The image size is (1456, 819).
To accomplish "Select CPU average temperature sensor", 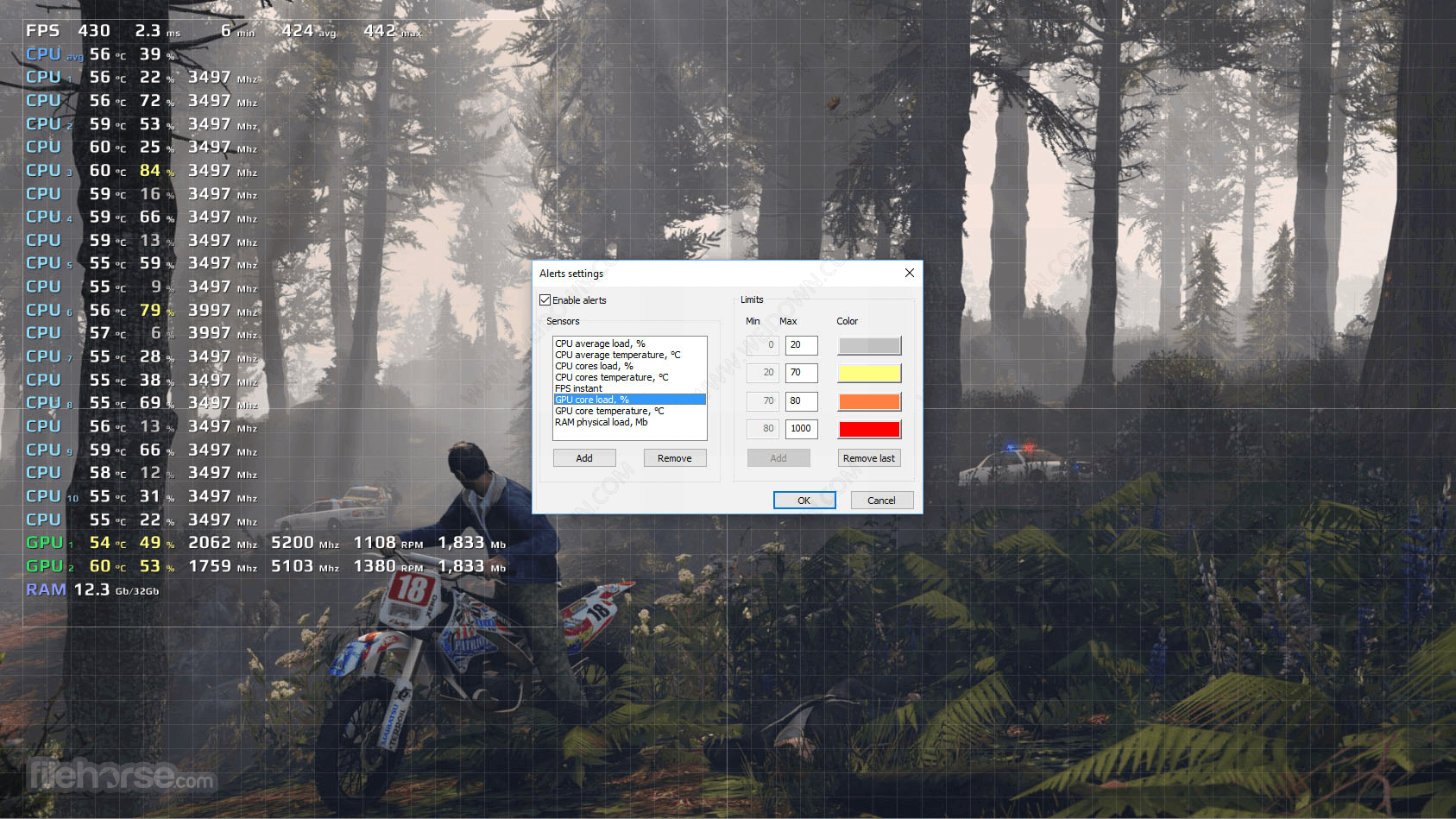I will coord(617,355).
